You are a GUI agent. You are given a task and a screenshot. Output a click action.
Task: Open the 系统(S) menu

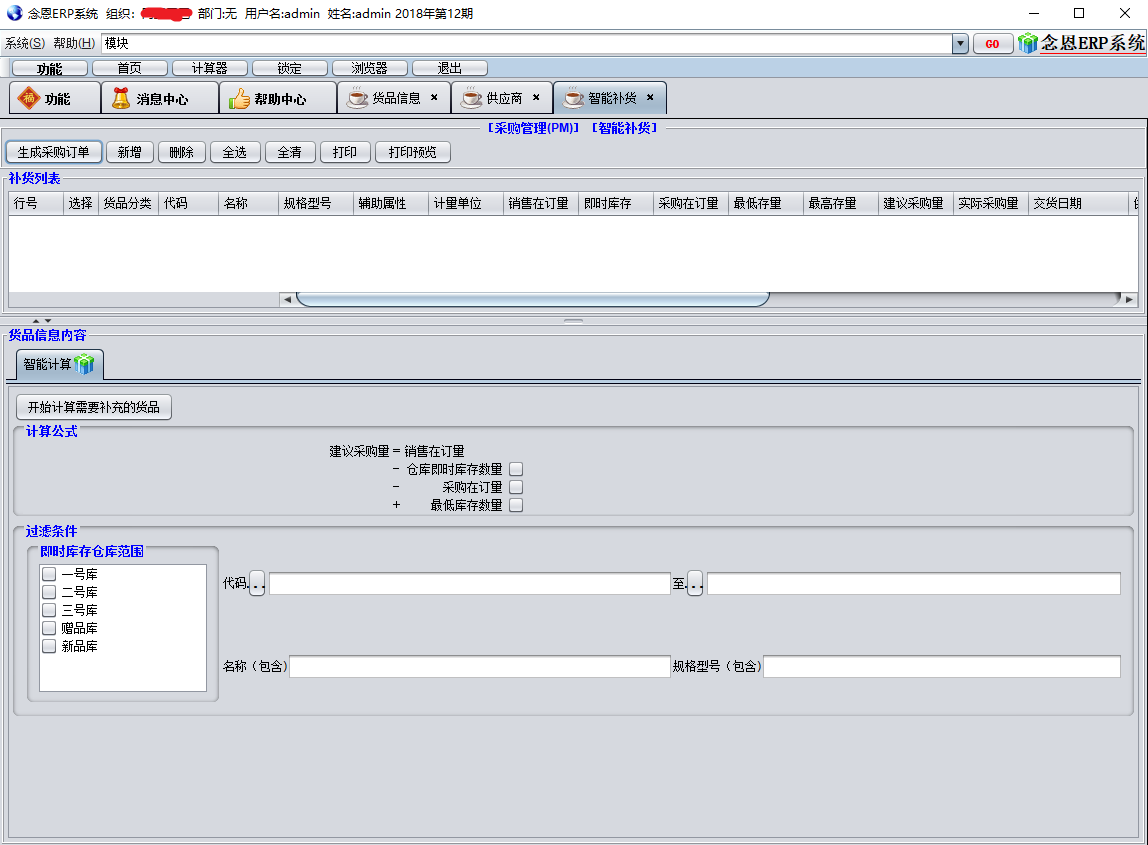coord(25,43)
